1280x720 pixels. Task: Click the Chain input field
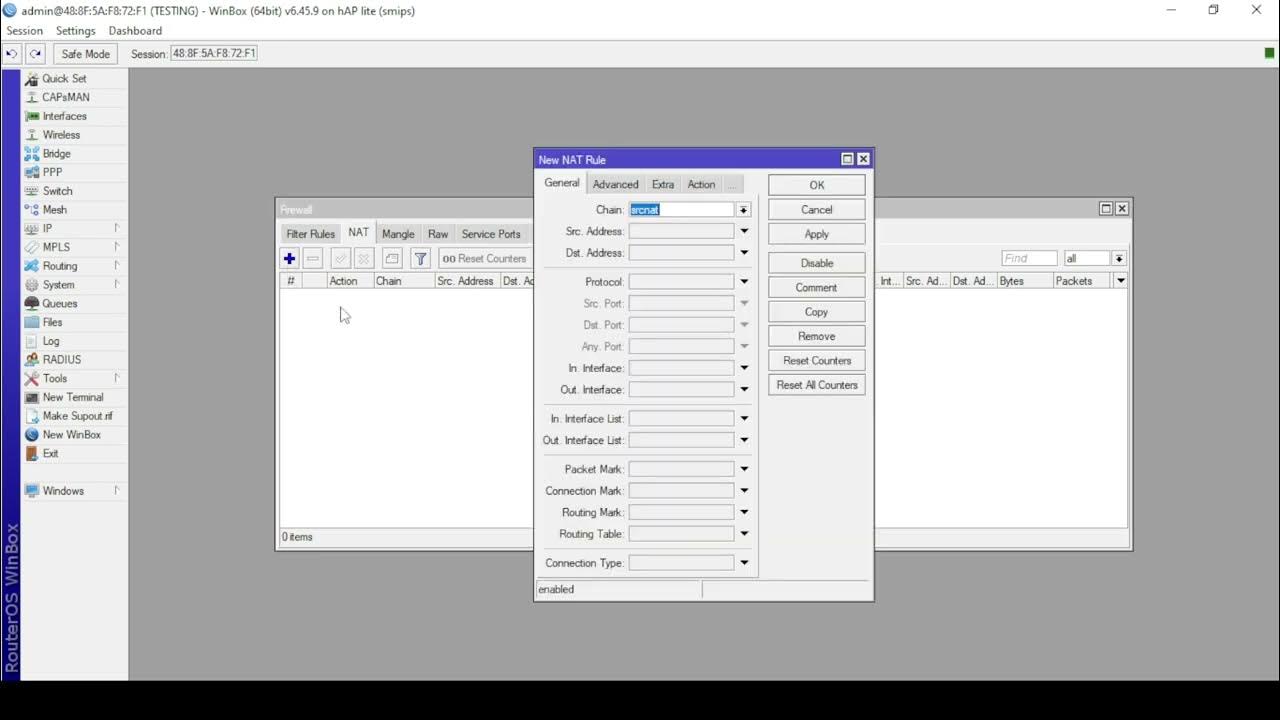(682, 210)
